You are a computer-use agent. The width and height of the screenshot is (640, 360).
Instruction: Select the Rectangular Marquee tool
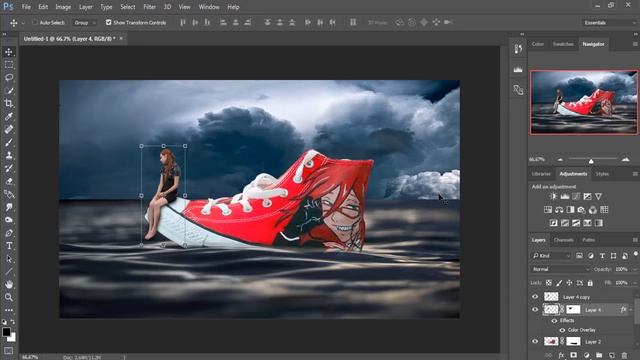[9, 65]
